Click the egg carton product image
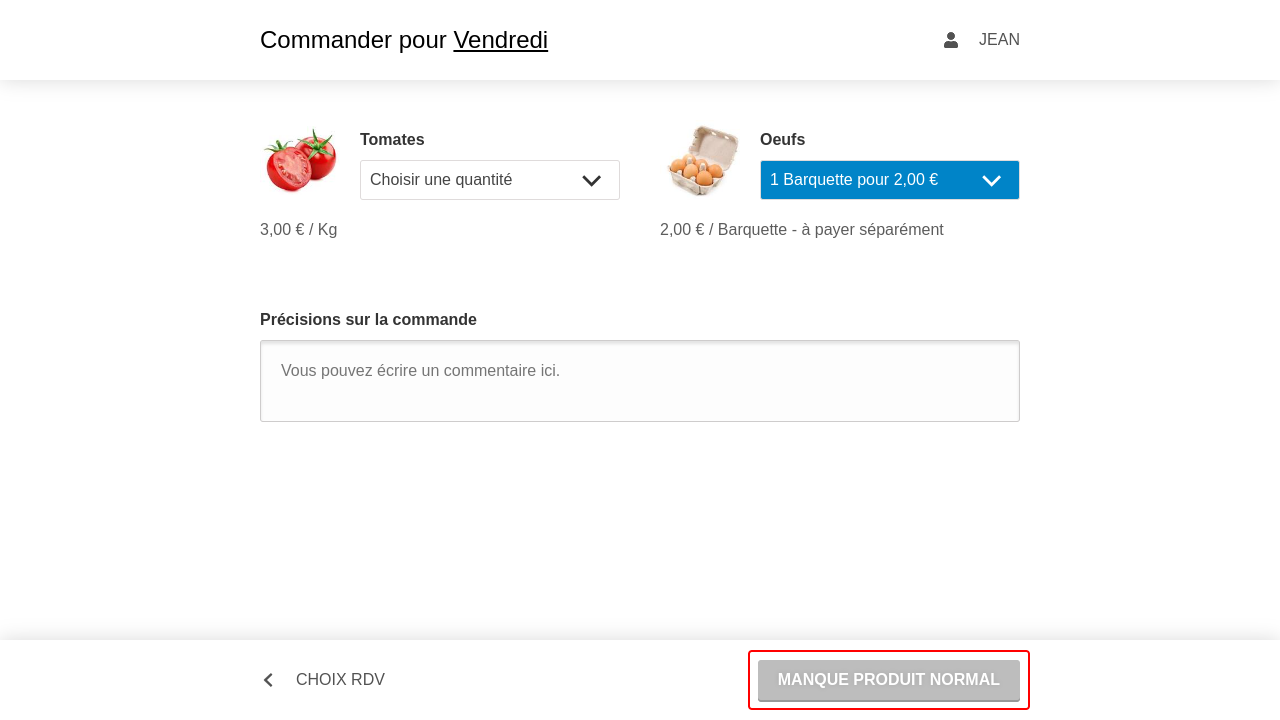The width and height of the screenshot is (1280, 720). click(x=702, y=160)
